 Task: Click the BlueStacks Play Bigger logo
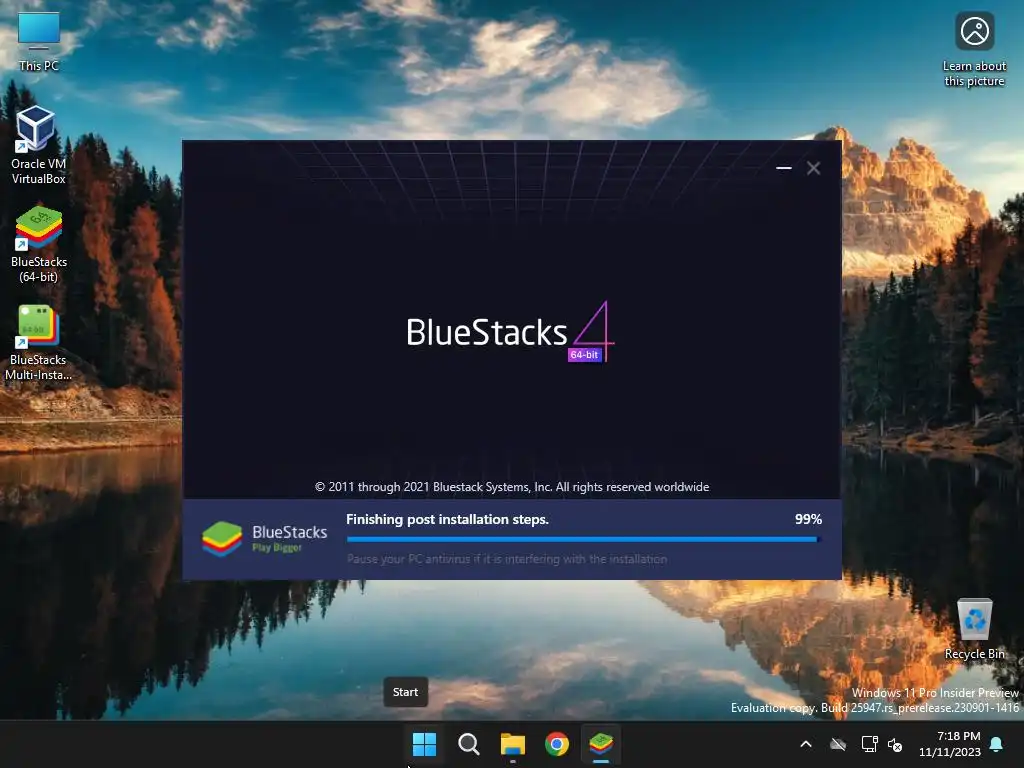[x=264, y=539]
